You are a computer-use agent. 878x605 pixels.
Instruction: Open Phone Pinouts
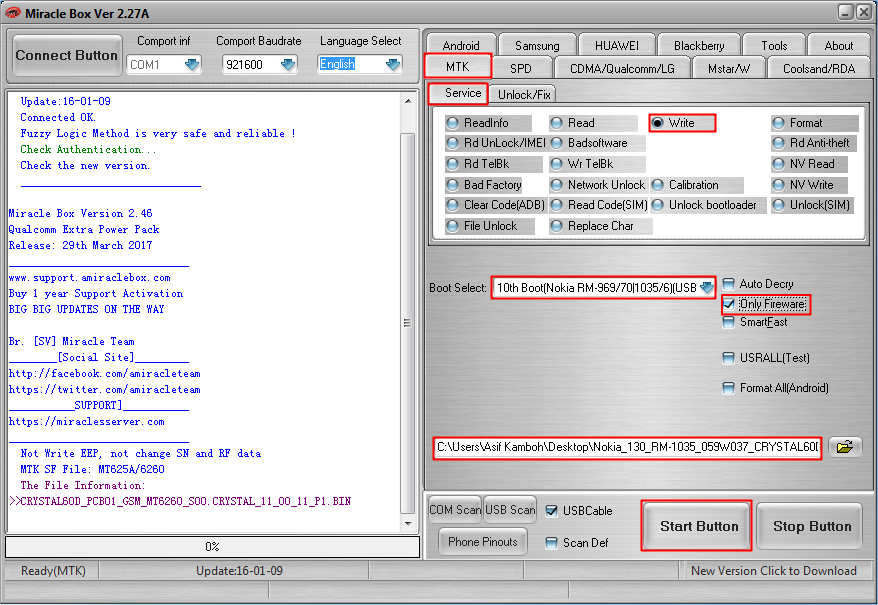pyautogui.click(x=483, y=542)
